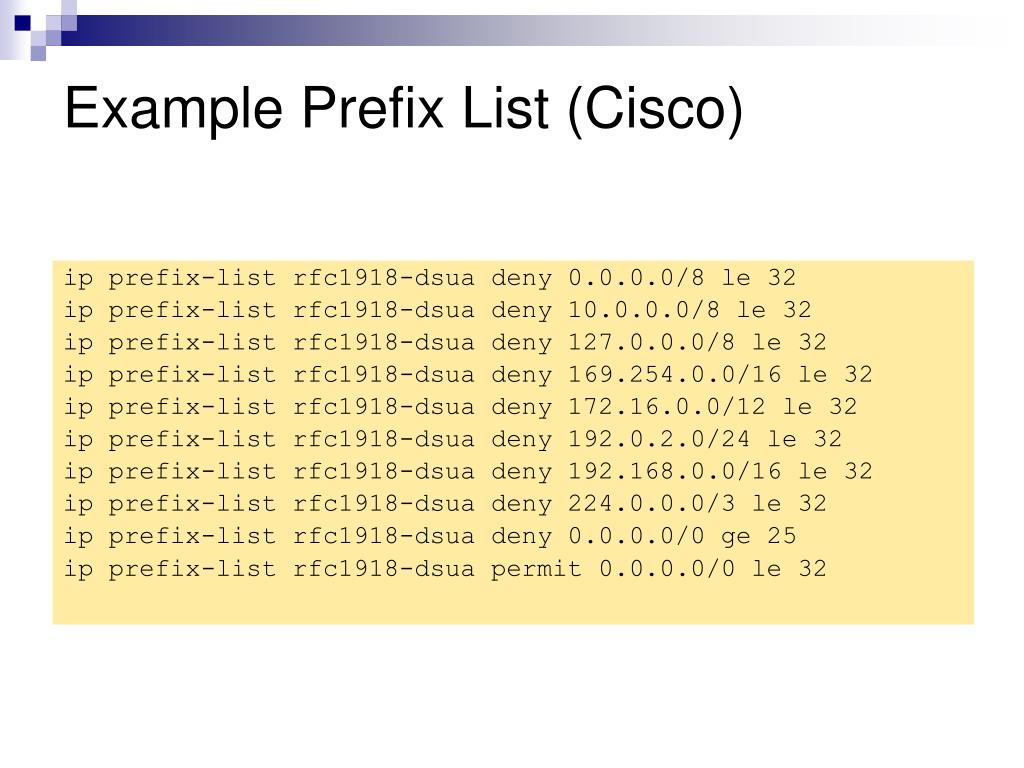Click the text ge 25
Image resolution: width=1024 pixels, height=768 pixels.
tap(758, 537)
